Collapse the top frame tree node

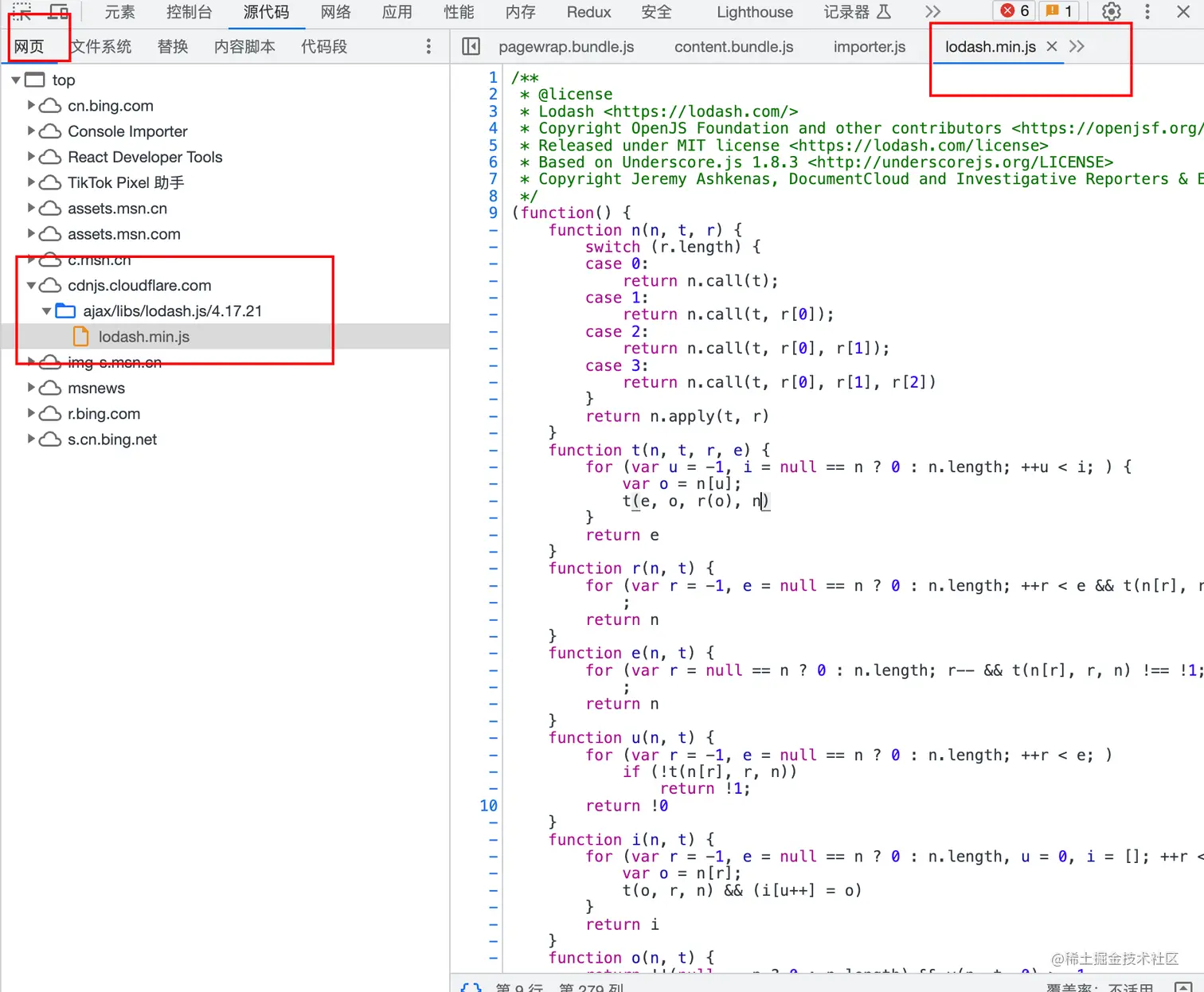[16, 80]
